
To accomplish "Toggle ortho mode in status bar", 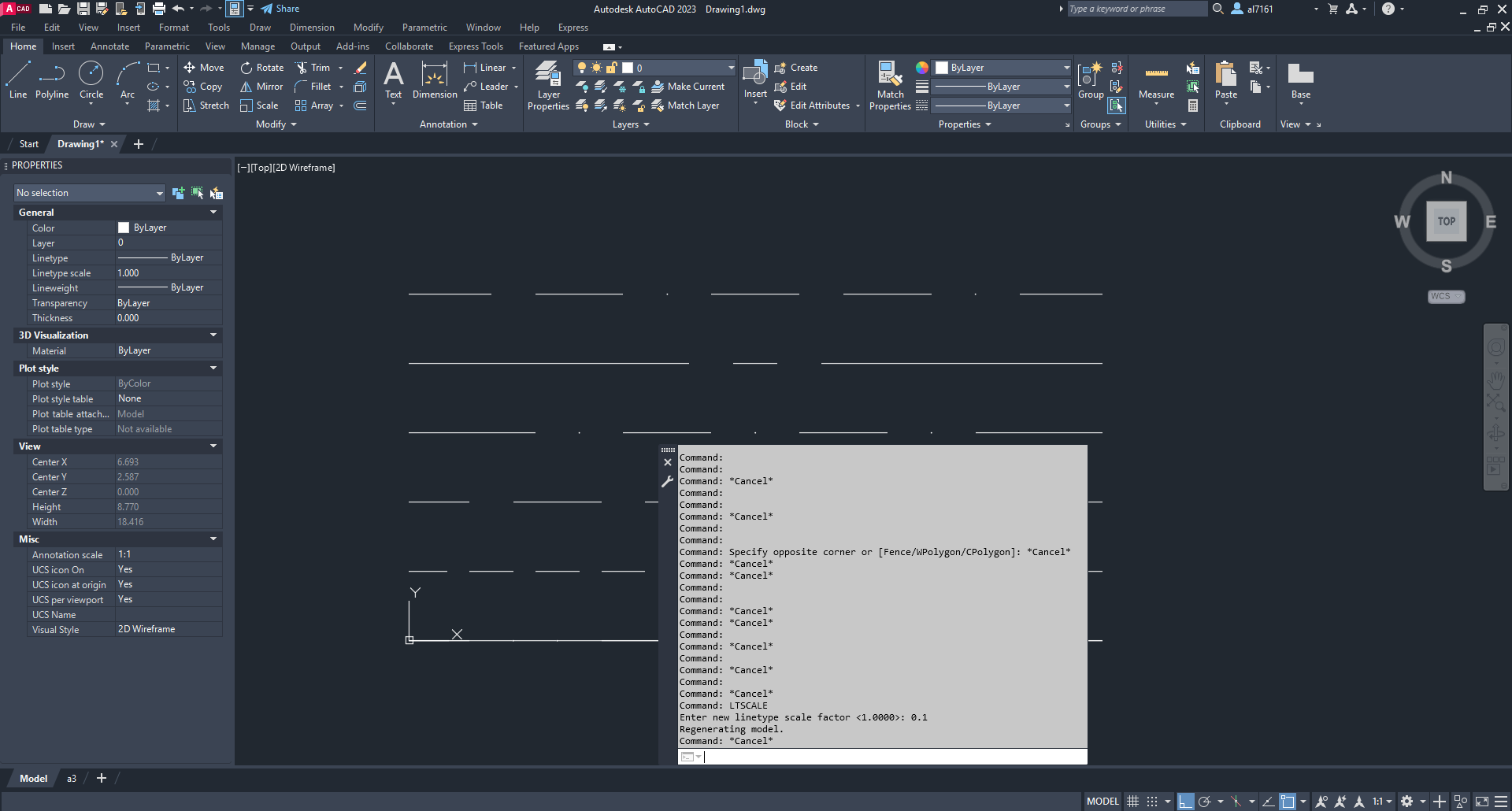I will (1185, 802).
